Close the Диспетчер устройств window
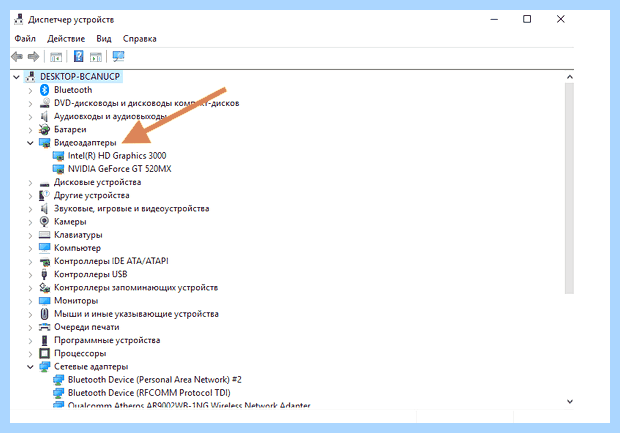620x433 pixels. pos(561,19)
